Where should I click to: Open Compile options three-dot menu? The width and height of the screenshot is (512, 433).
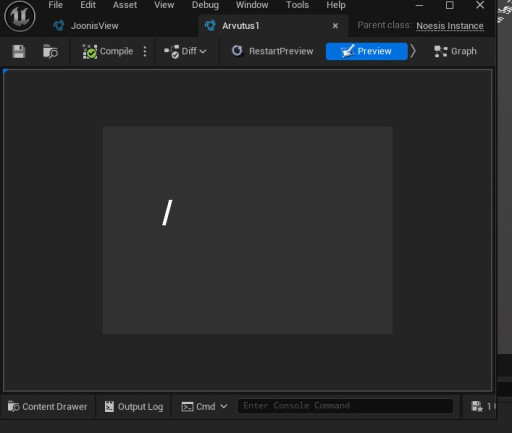click(145, 51)
